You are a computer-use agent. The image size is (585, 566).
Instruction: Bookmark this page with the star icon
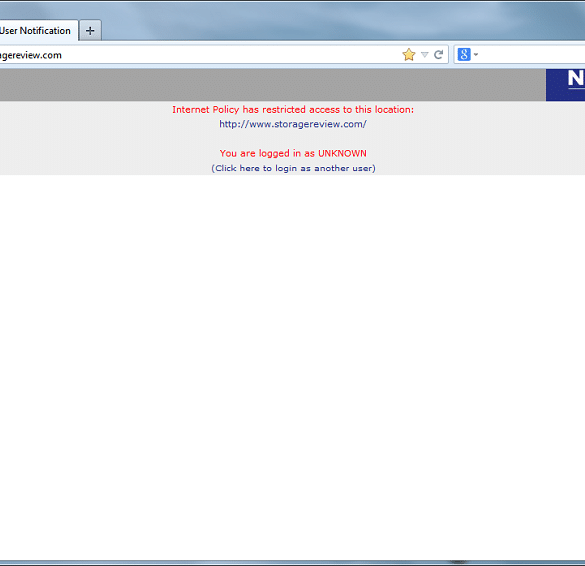pos(409,55)
